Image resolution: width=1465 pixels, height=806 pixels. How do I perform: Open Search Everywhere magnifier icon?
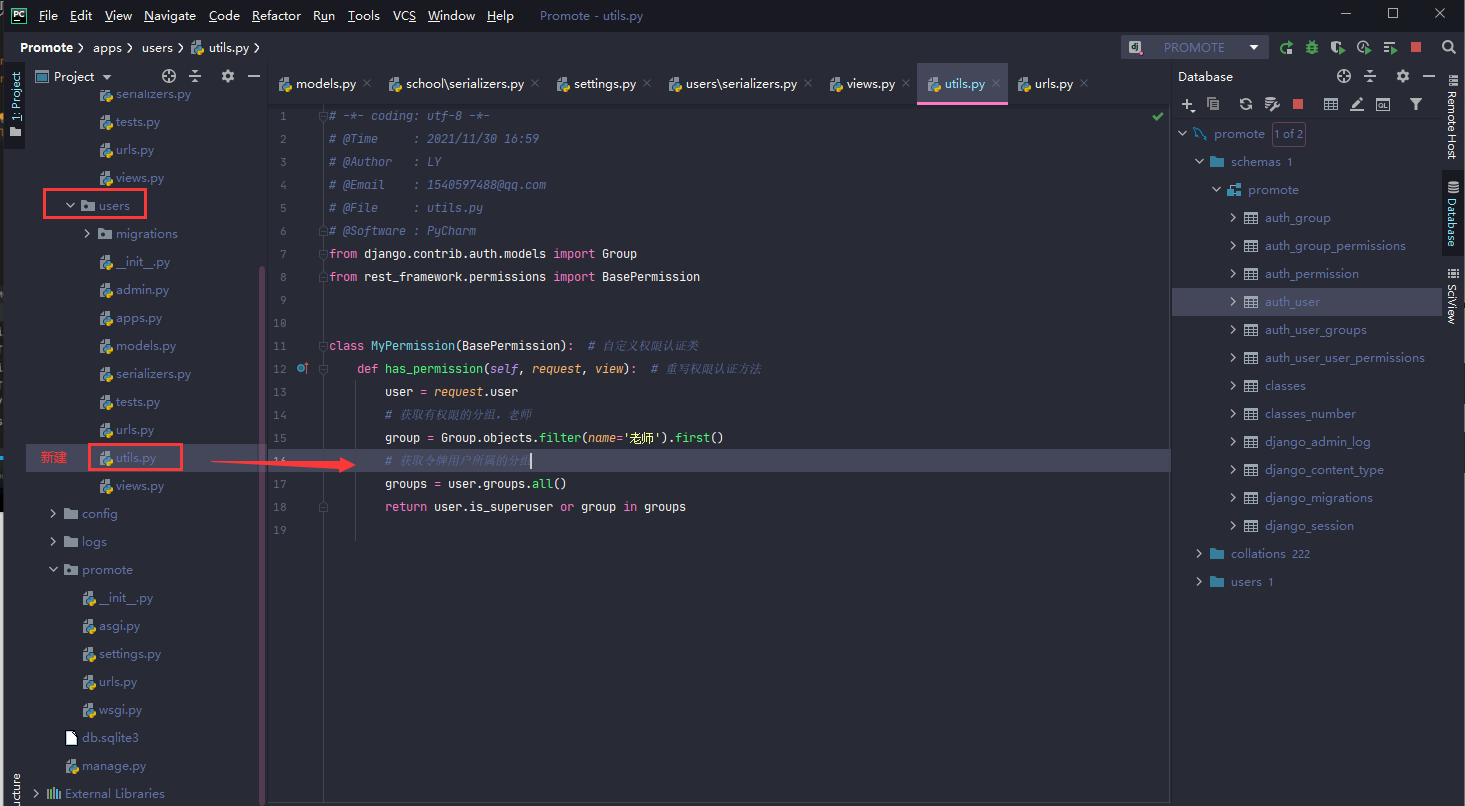1448,47
